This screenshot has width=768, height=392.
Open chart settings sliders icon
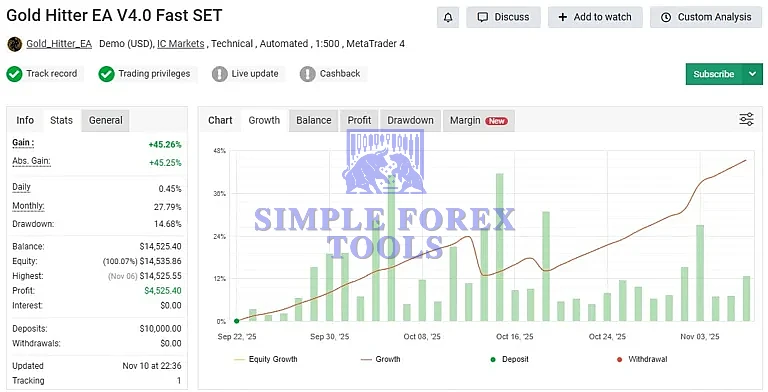click(x=746, y=120)
